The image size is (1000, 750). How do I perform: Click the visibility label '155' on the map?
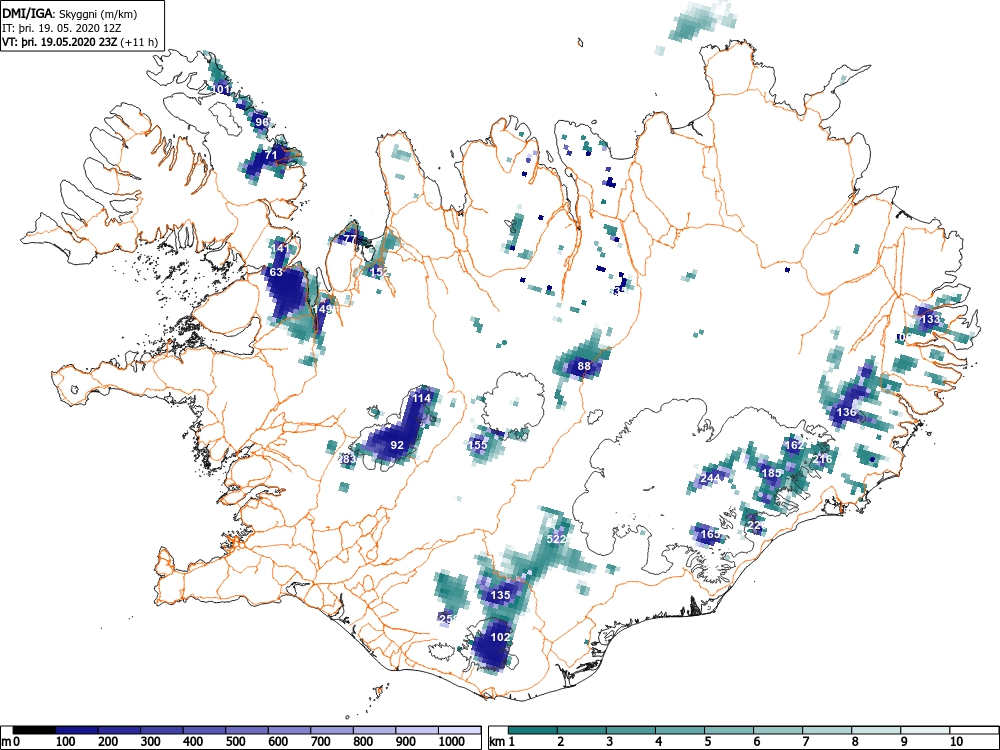(x=478, y=445)
